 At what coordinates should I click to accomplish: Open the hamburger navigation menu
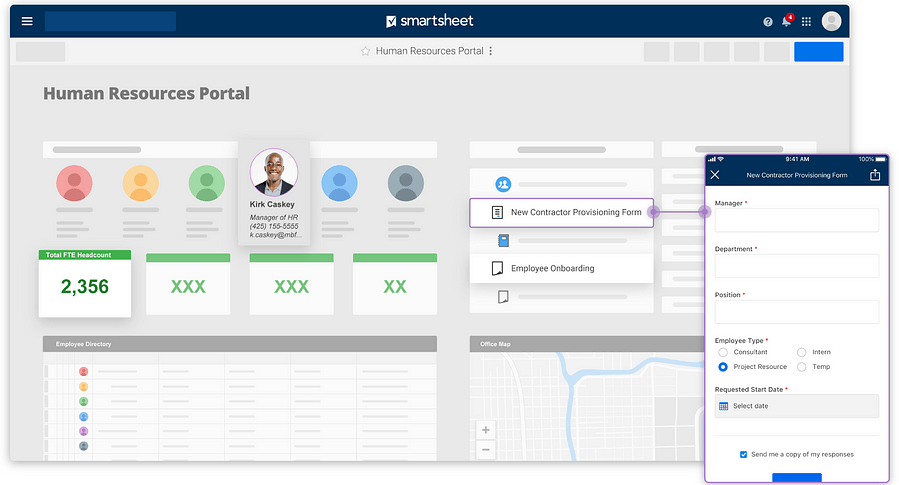pos(27,21)
